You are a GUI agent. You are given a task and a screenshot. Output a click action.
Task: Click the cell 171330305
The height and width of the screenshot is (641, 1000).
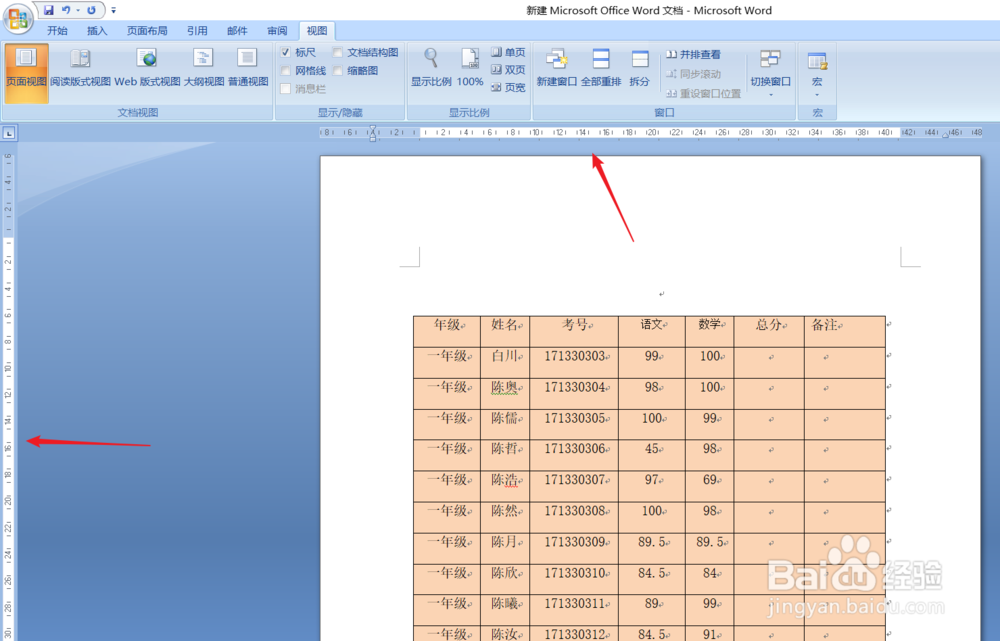574,424
